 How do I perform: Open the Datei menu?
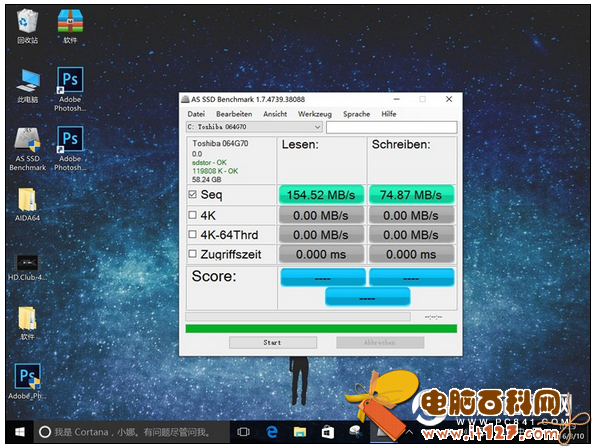196,114
